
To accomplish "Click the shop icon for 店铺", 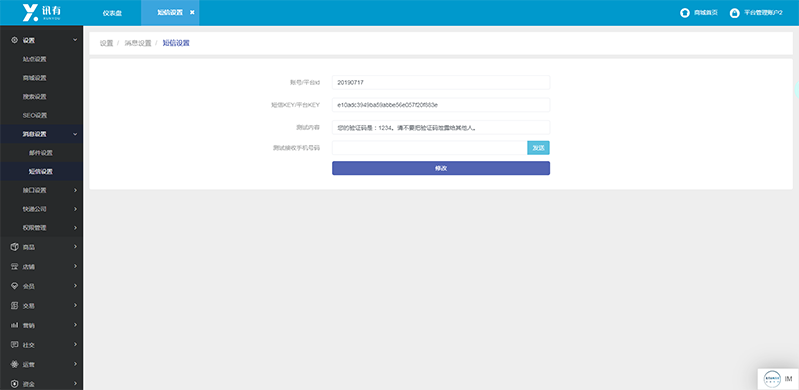I will click(x=14, y=267).
